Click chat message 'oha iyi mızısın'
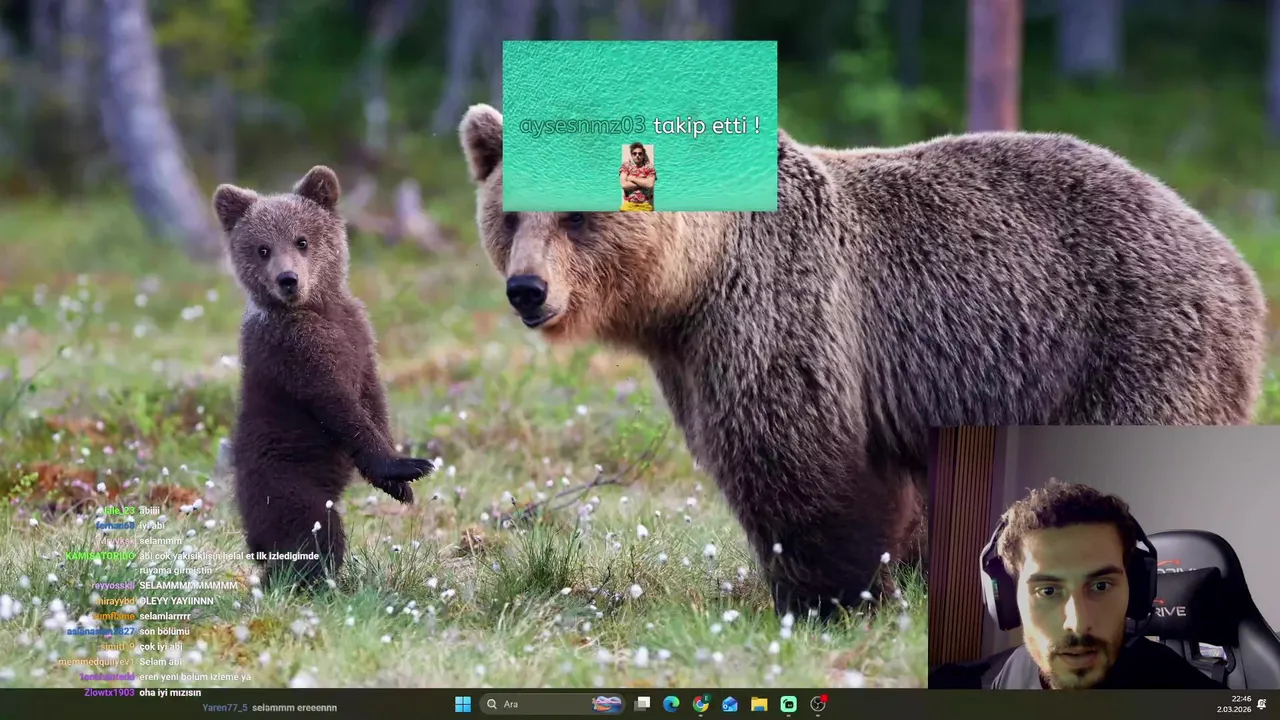 pos(170,692)
